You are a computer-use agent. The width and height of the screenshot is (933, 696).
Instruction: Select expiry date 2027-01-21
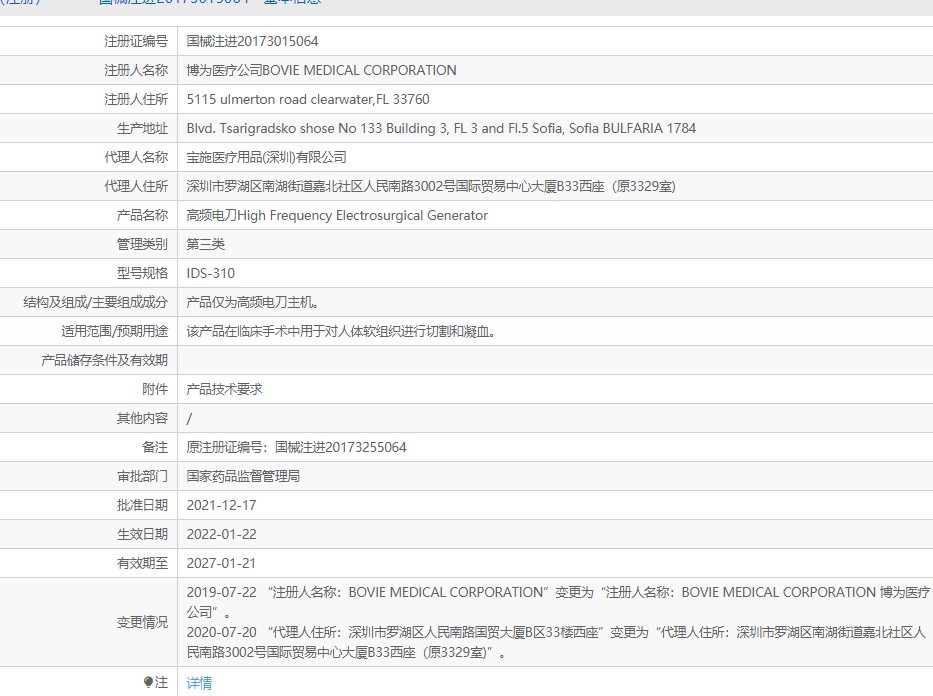[x=221, y=563]
